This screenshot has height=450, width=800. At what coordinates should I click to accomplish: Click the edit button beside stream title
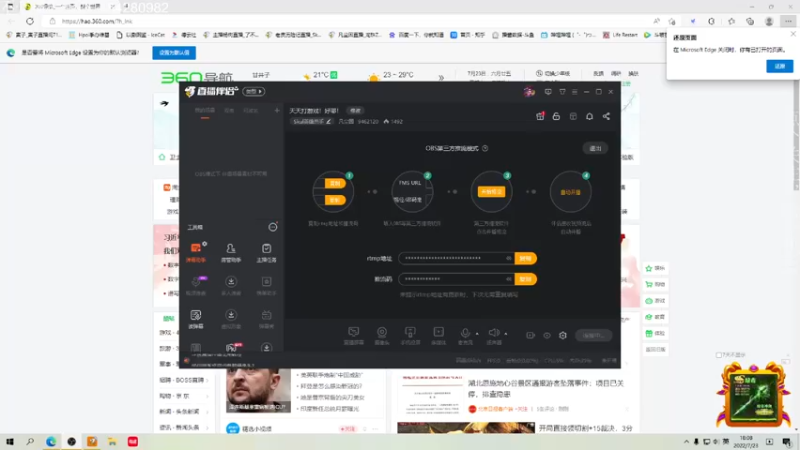click(355, 111)
